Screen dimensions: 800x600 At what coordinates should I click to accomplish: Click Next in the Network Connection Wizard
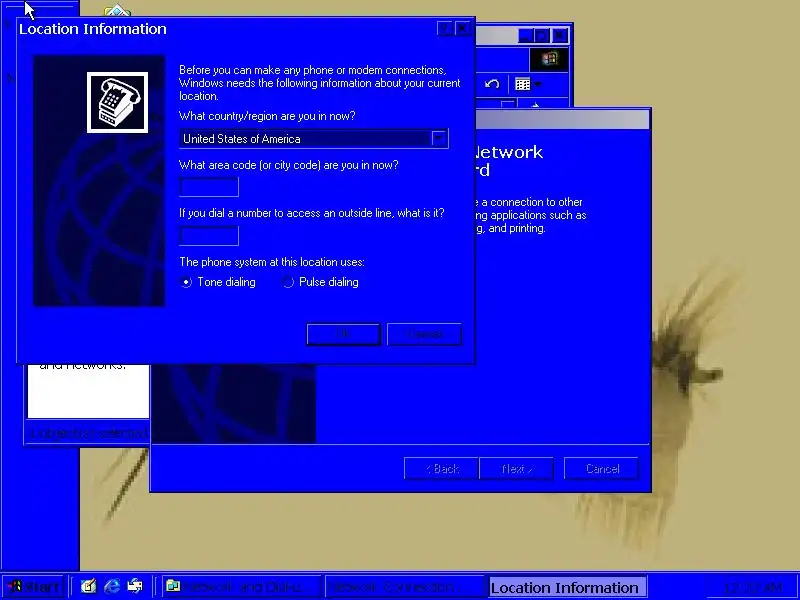516,469
